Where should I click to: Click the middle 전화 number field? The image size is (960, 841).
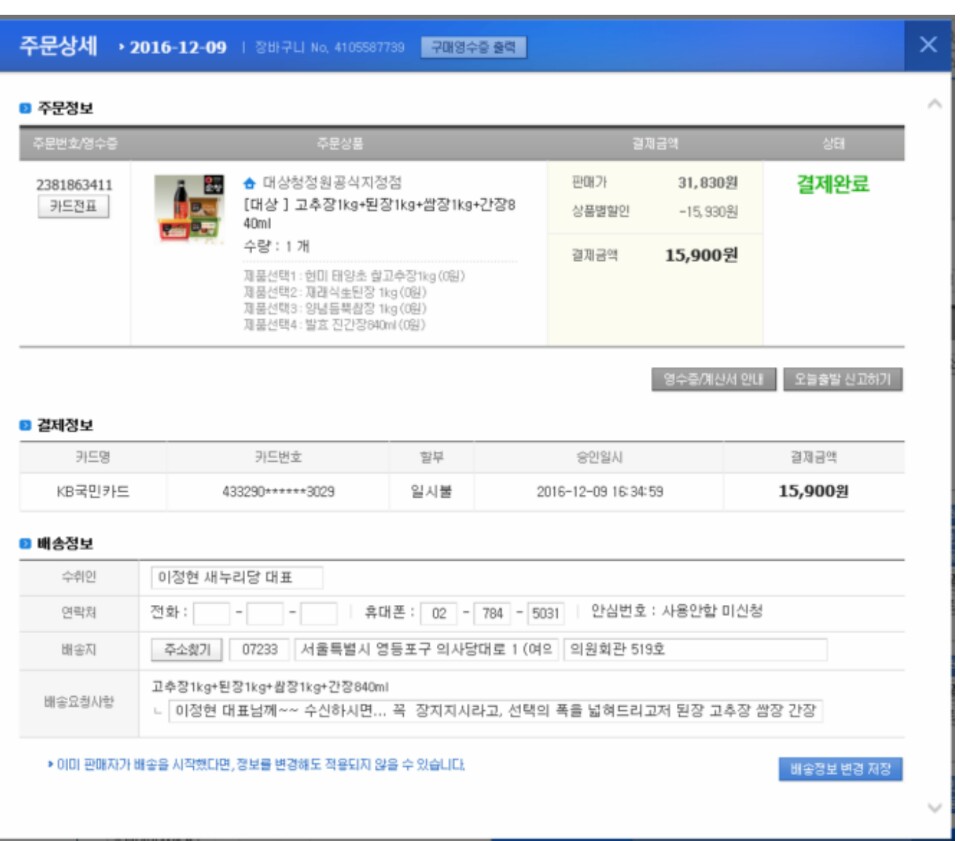(265, 612)
